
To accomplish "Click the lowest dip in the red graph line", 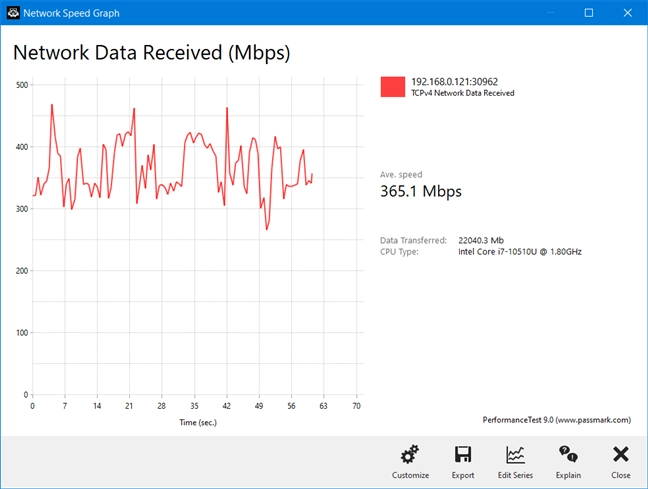I will tap(267, 229).
